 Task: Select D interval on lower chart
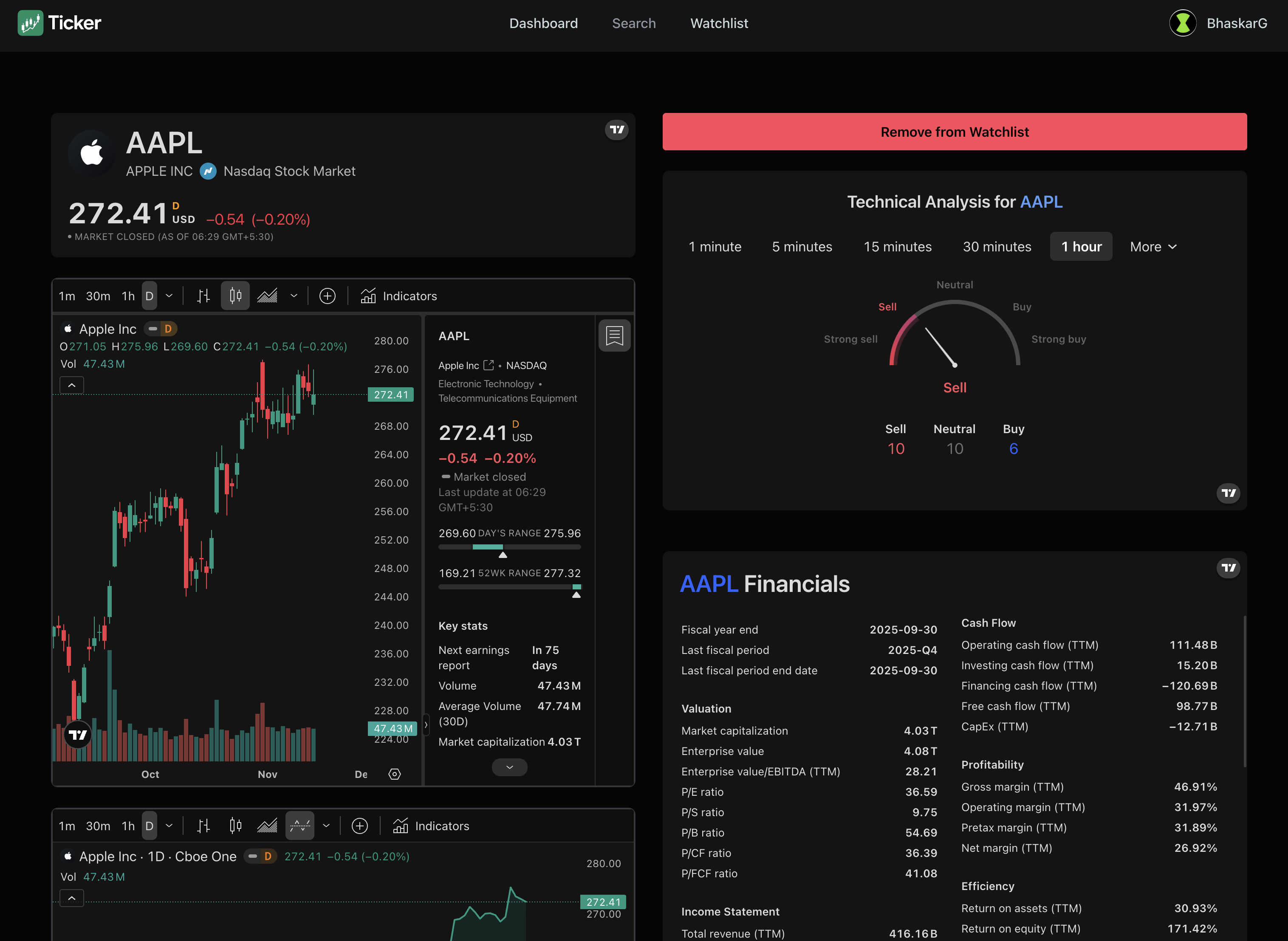[149, 826]
